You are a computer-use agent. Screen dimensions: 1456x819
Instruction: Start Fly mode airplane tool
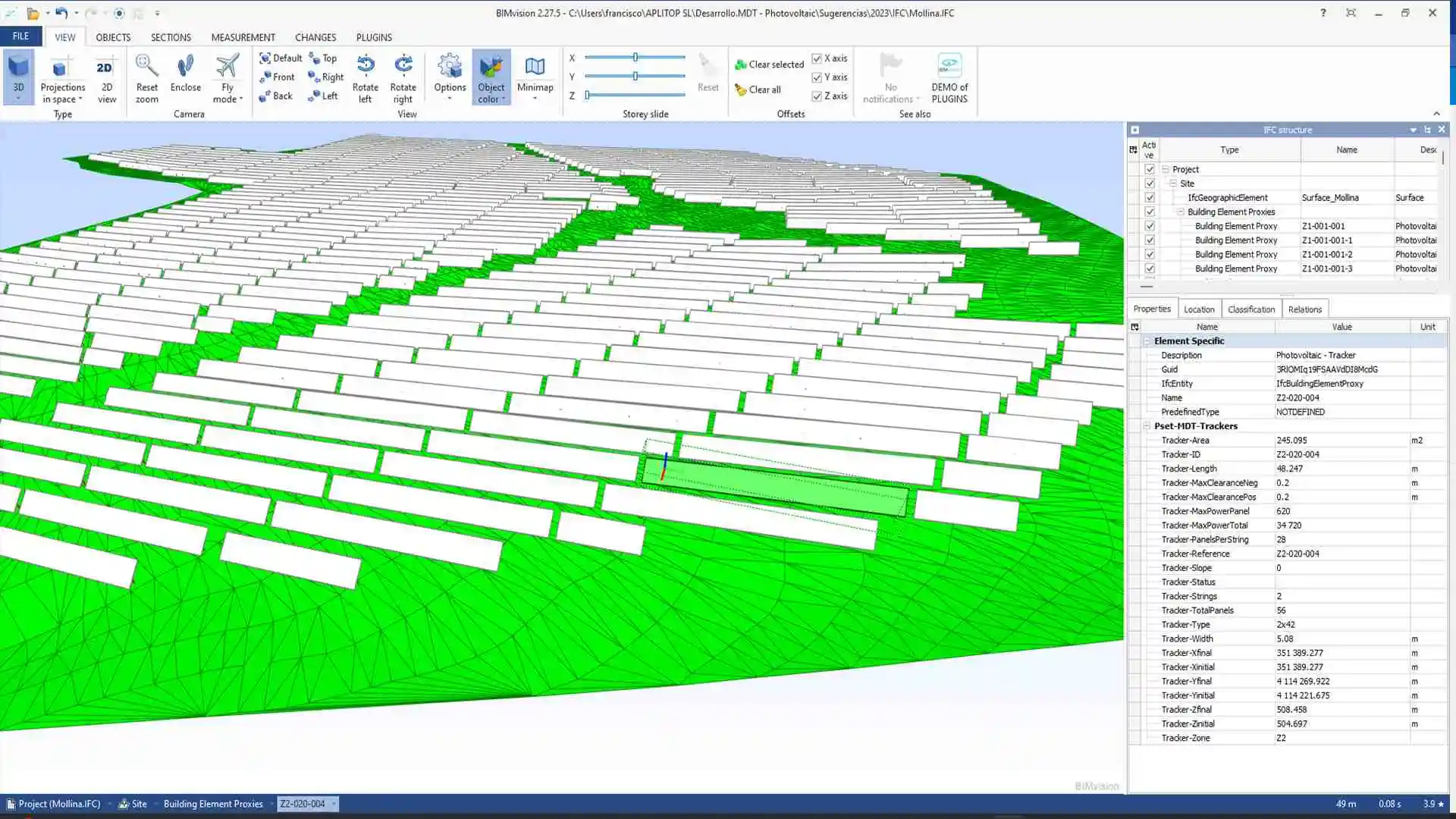coord(227,77)
